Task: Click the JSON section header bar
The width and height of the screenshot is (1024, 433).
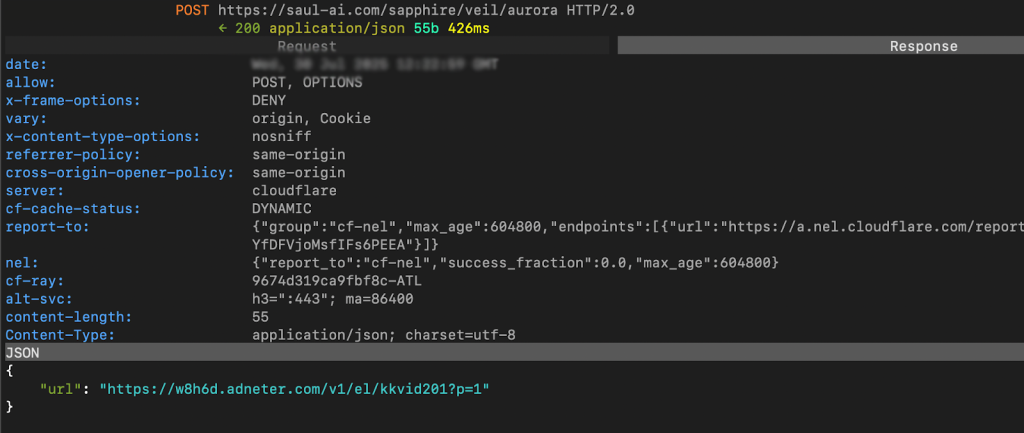Action: pyautogui.click(x=512, y=352)
